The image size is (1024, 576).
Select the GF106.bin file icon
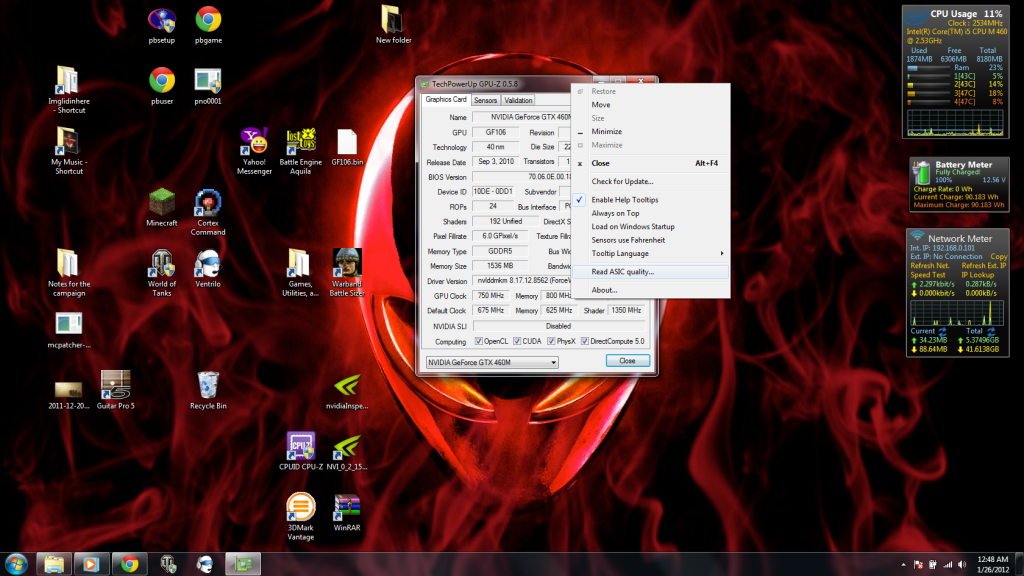pyautogui.click(x=347, y=148)
